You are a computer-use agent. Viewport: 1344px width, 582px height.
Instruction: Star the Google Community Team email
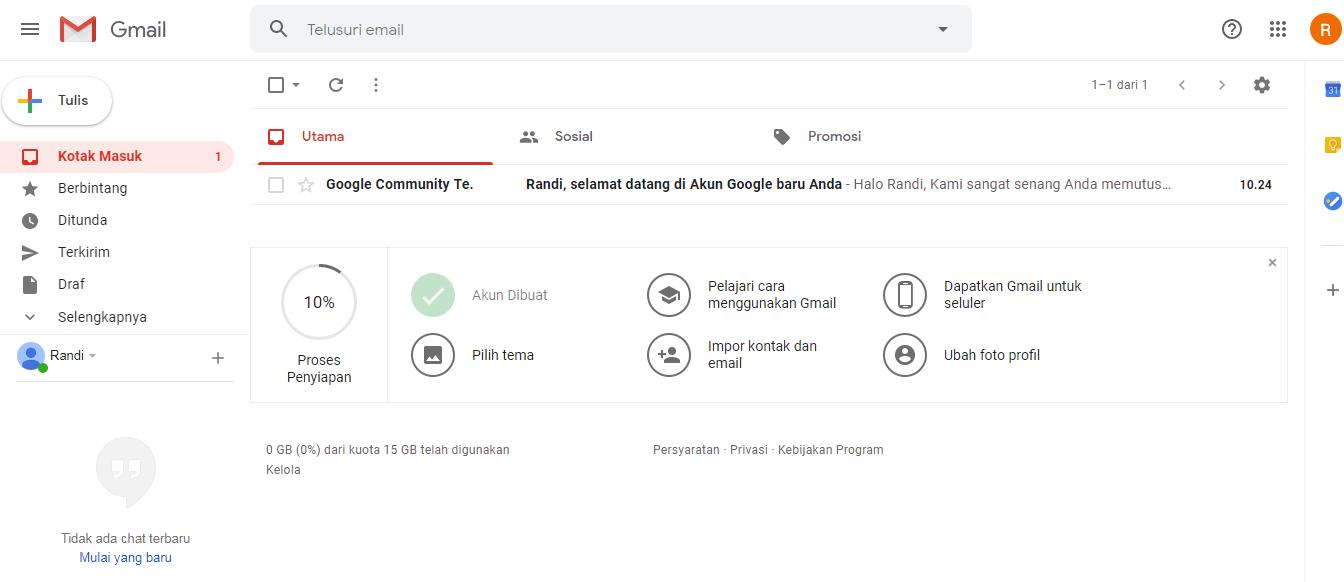[x=306, y=185]
